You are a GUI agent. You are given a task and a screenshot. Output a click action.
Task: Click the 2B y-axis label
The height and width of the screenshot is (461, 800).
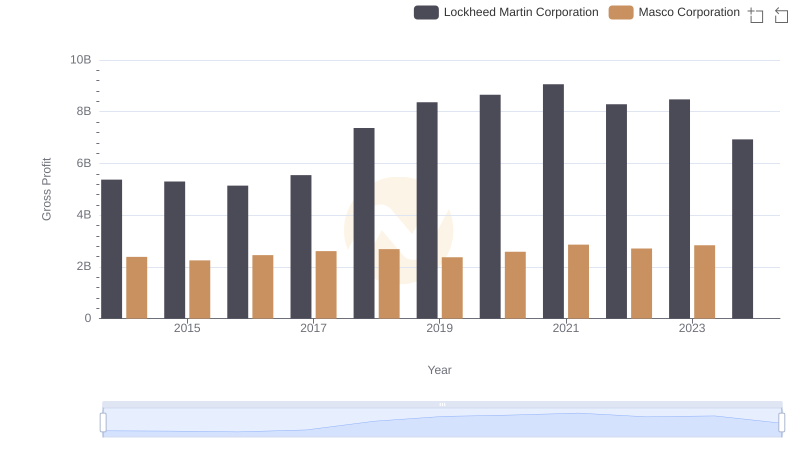pos(84,266)
